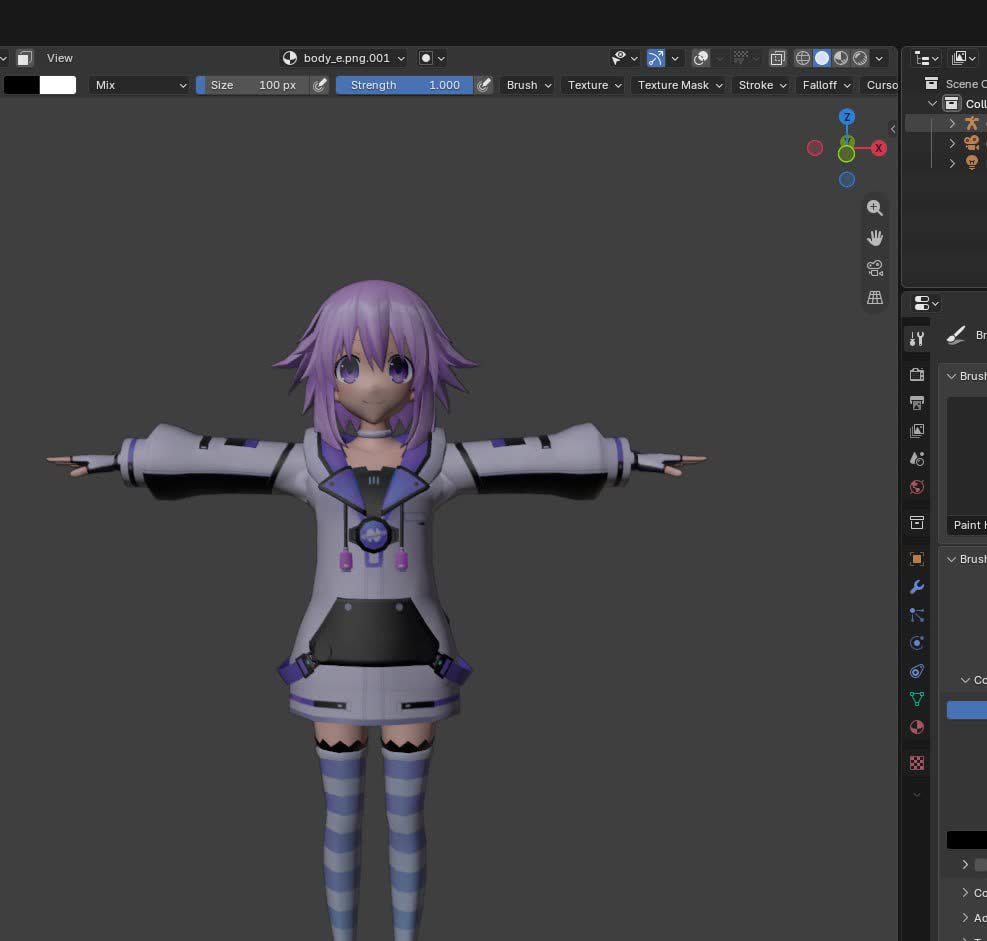Open the body_e.png.001 texture slot dropdown

pos(344,58)
